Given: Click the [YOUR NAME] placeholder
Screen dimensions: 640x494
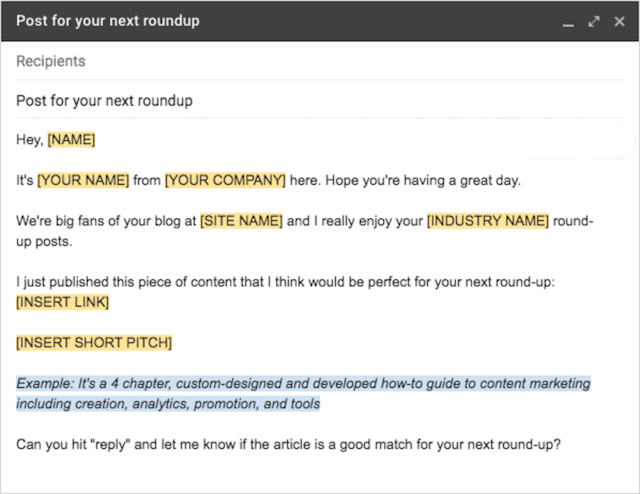Looking at the screenshot, I should click(83, 180).
